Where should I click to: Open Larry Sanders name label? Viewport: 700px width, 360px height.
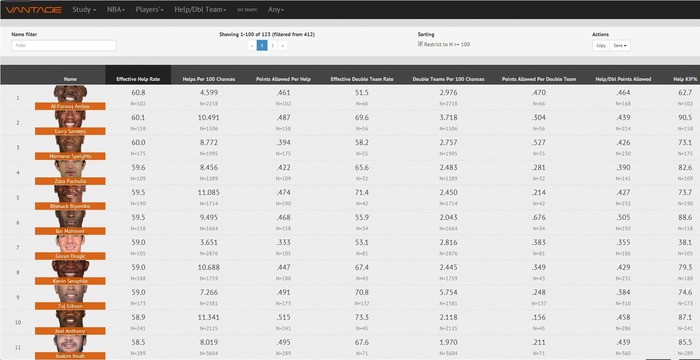(x=70, y=131)
